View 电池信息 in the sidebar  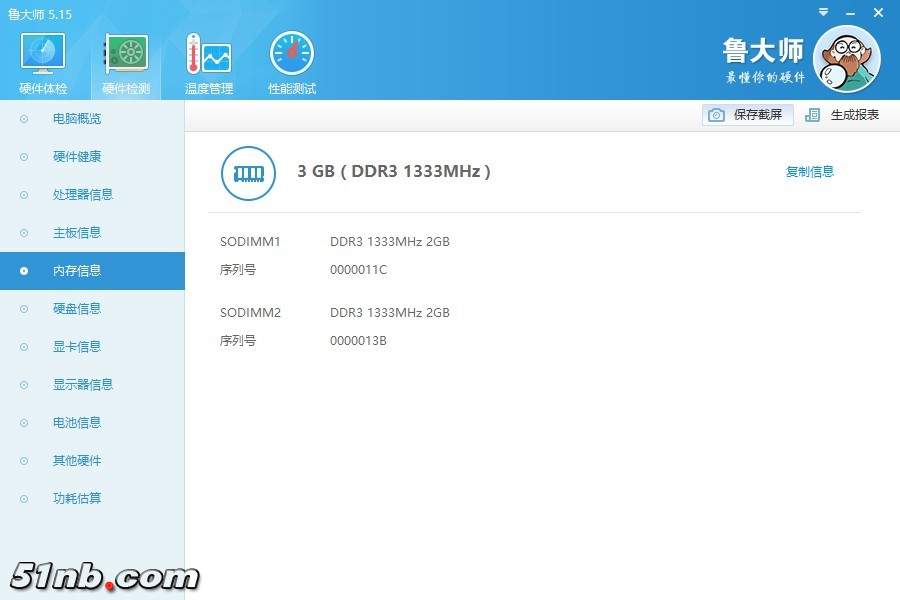coord(77,423)
